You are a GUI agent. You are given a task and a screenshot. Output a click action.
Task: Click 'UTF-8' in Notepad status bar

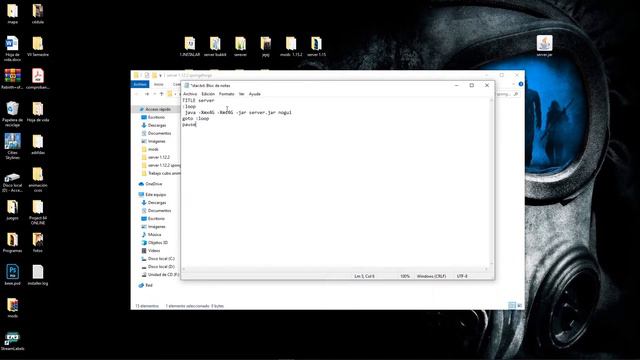[x=462, y=276]
